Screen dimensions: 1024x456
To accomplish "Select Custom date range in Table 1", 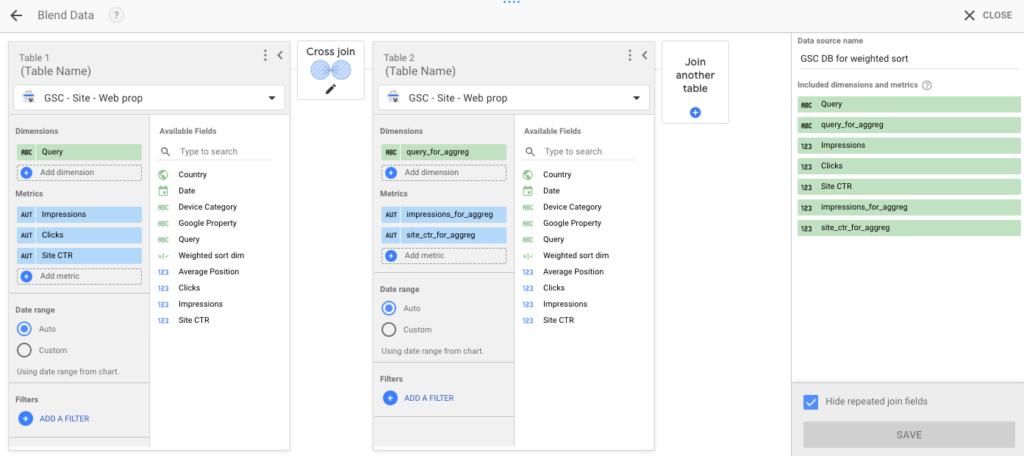I will [x=24, y=350].
